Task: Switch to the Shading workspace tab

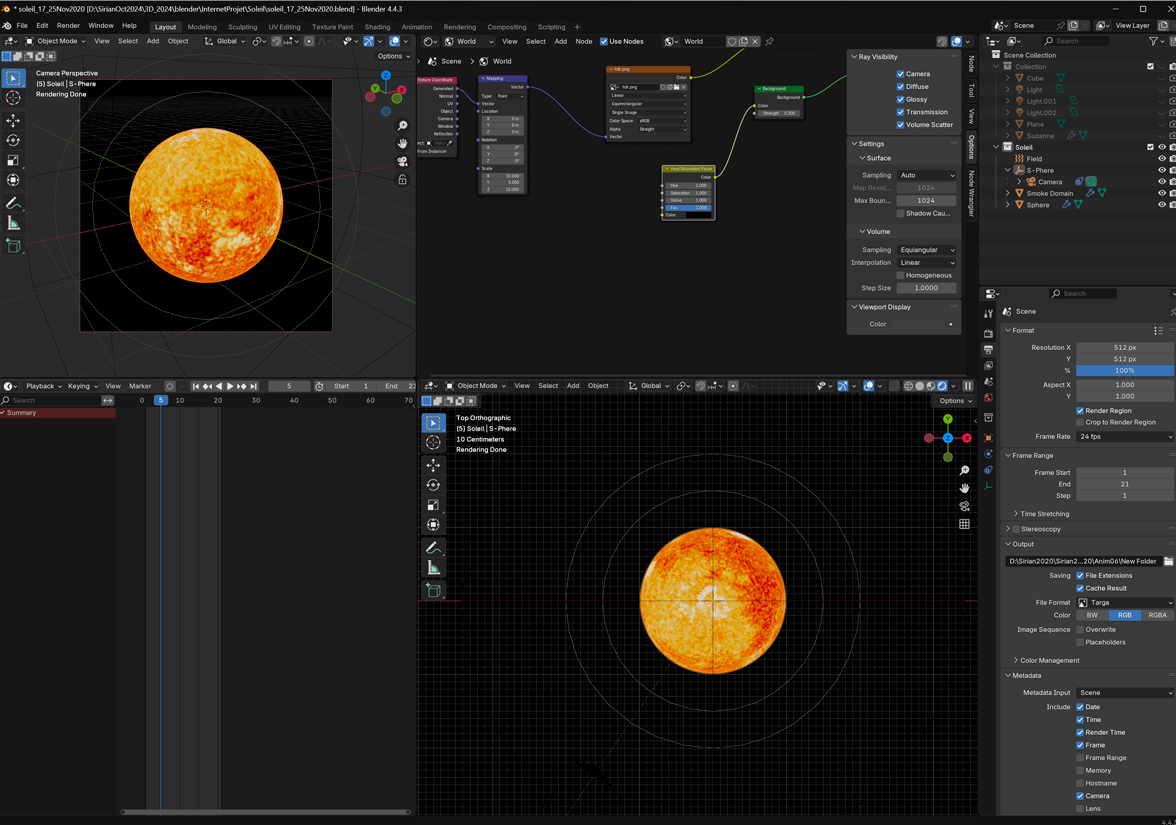Action: (376, 27)
